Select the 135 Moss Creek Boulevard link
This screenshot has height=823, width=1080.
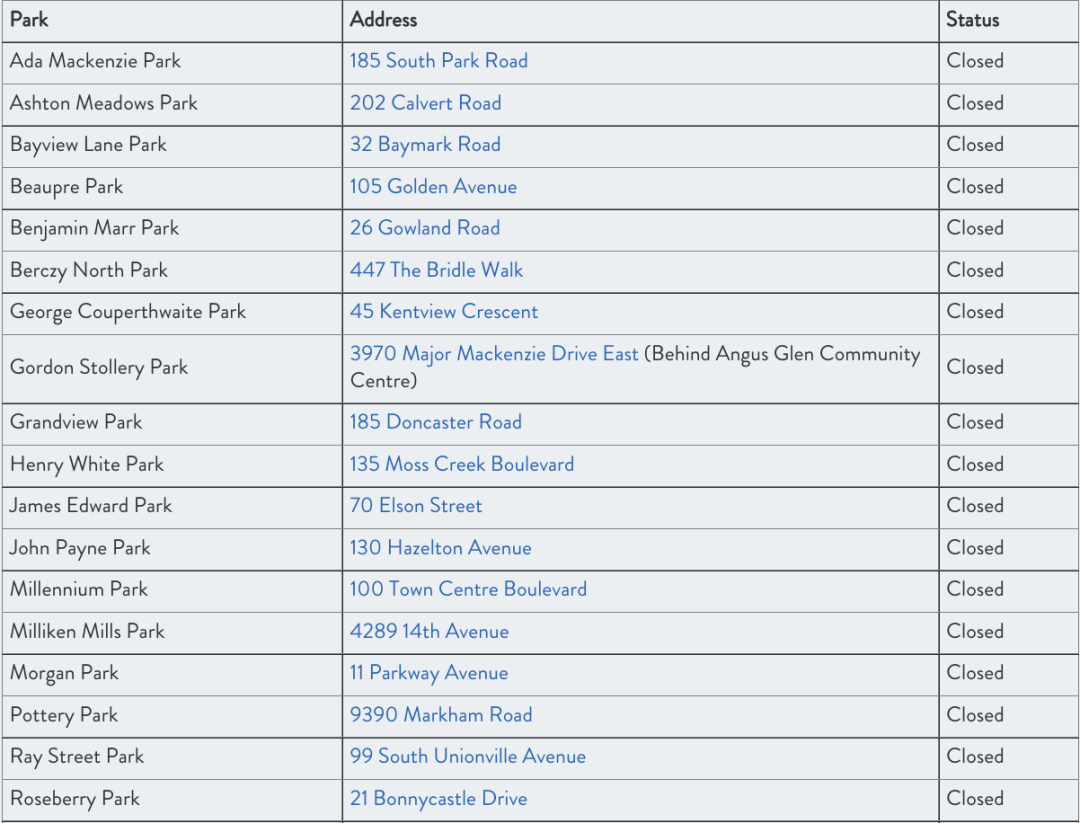tap(461, 464)
